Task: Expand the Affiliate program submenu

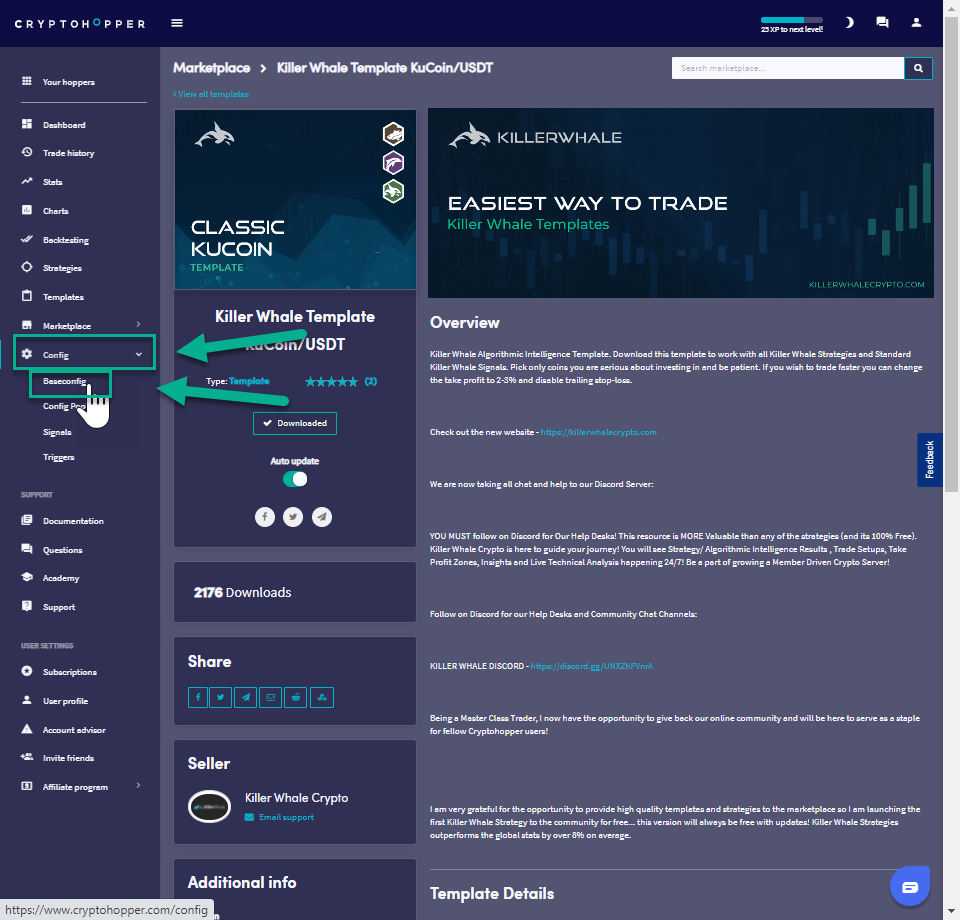Action: point(138,786)
